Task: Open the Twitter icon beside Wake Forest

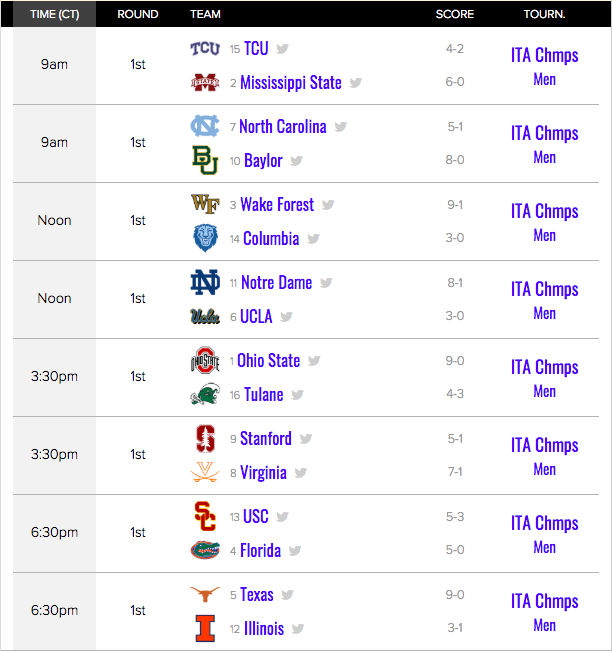Action: (x=329, y=205)
